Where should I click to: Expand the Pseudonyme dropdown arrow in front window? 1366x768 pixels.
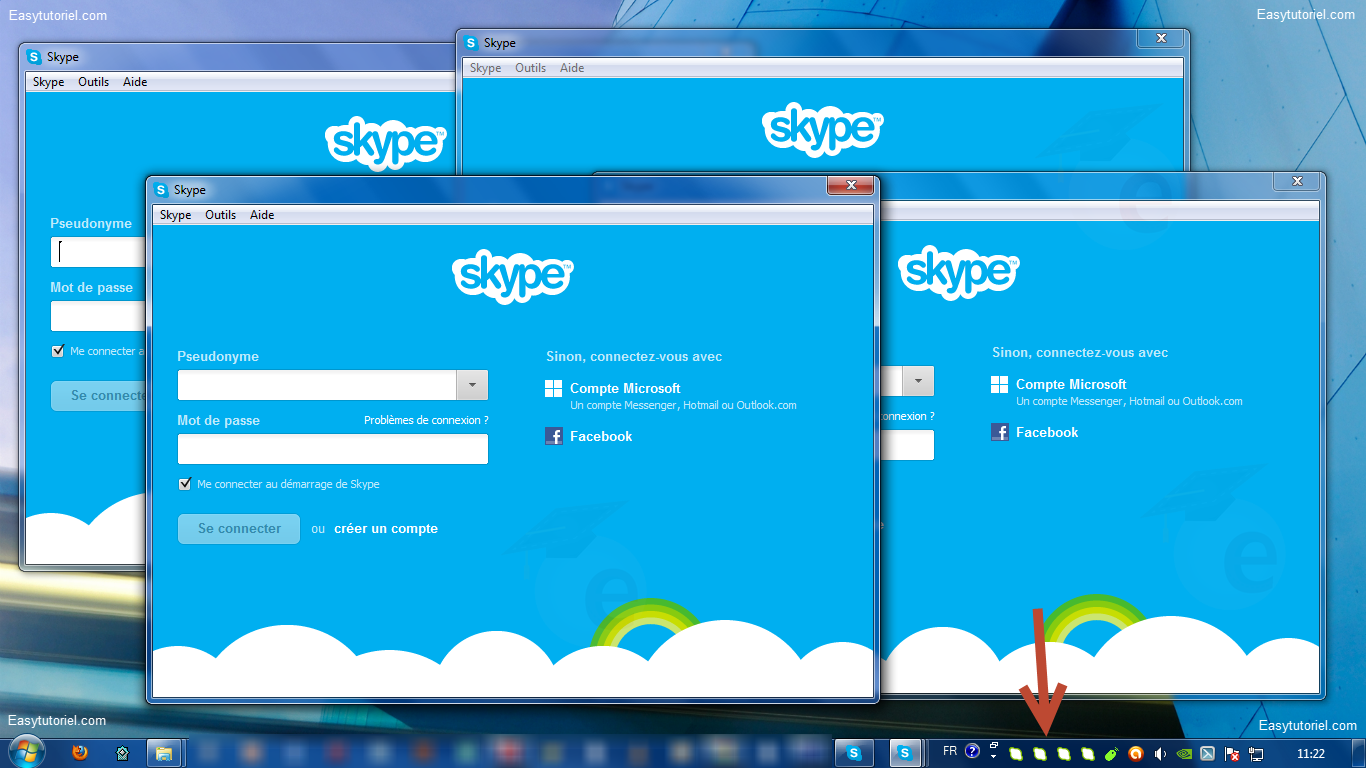point(472,385)
